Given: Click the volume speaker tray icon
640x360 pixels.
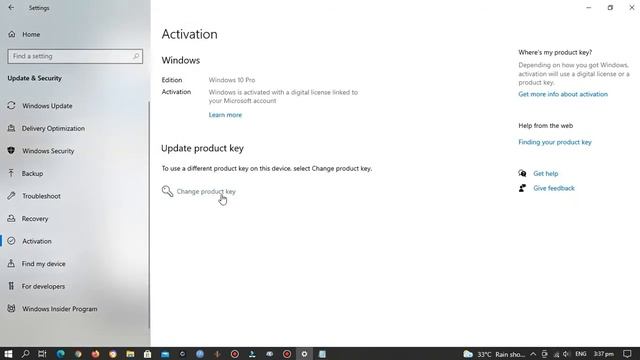Looking at the screenshot, I should pyautogui.click(x=566, y=354).
